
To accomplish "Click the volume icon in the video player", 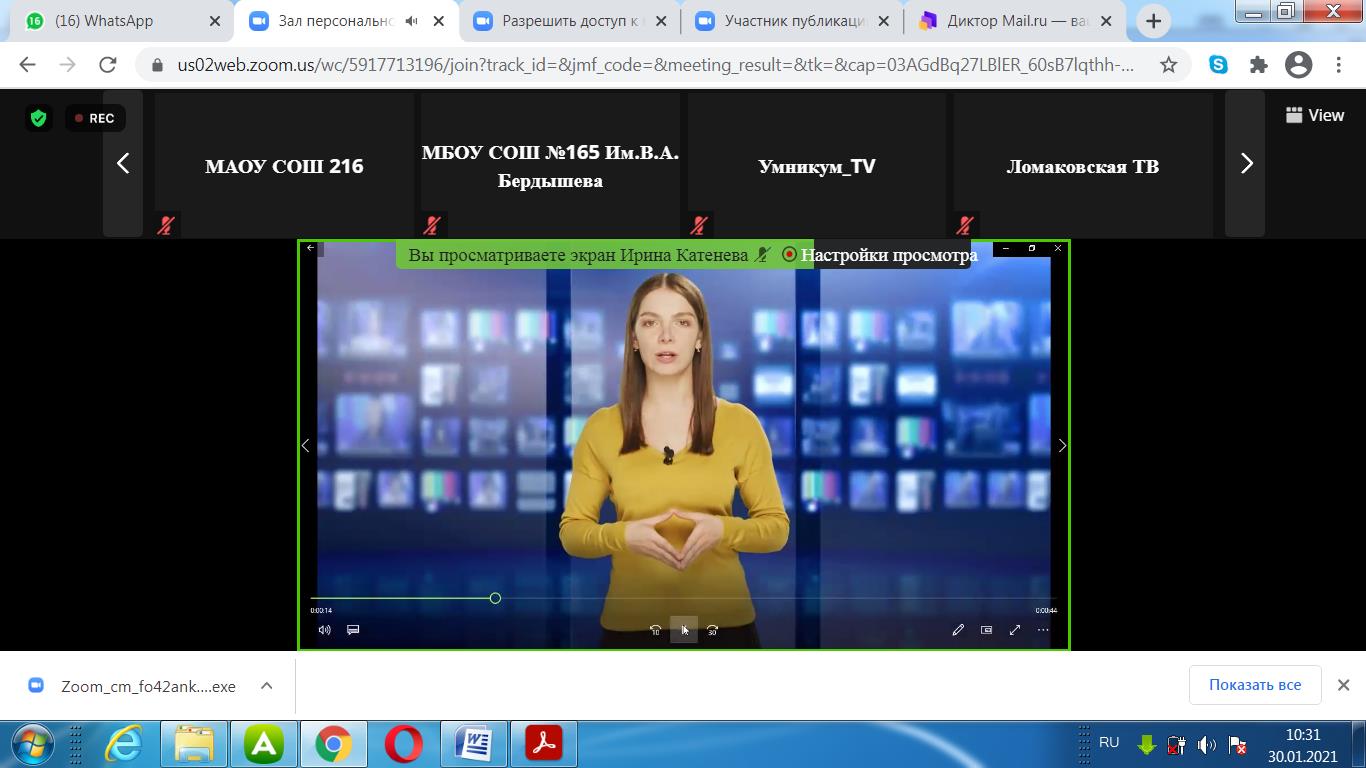I will [x=324, y=630].
